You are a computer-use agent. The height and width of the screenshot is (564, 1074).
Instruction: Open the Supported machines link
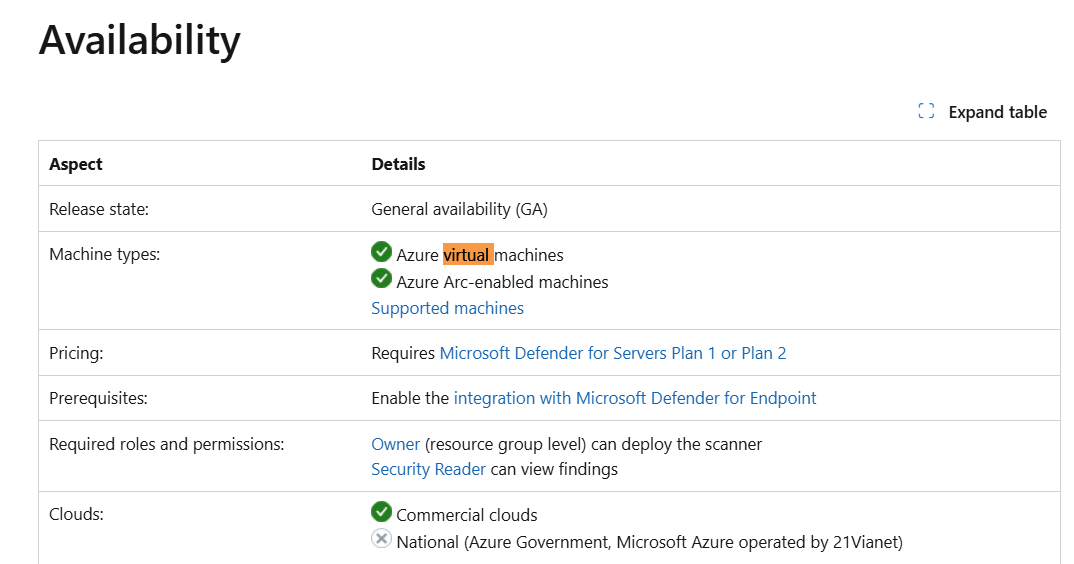pos(447,308)
